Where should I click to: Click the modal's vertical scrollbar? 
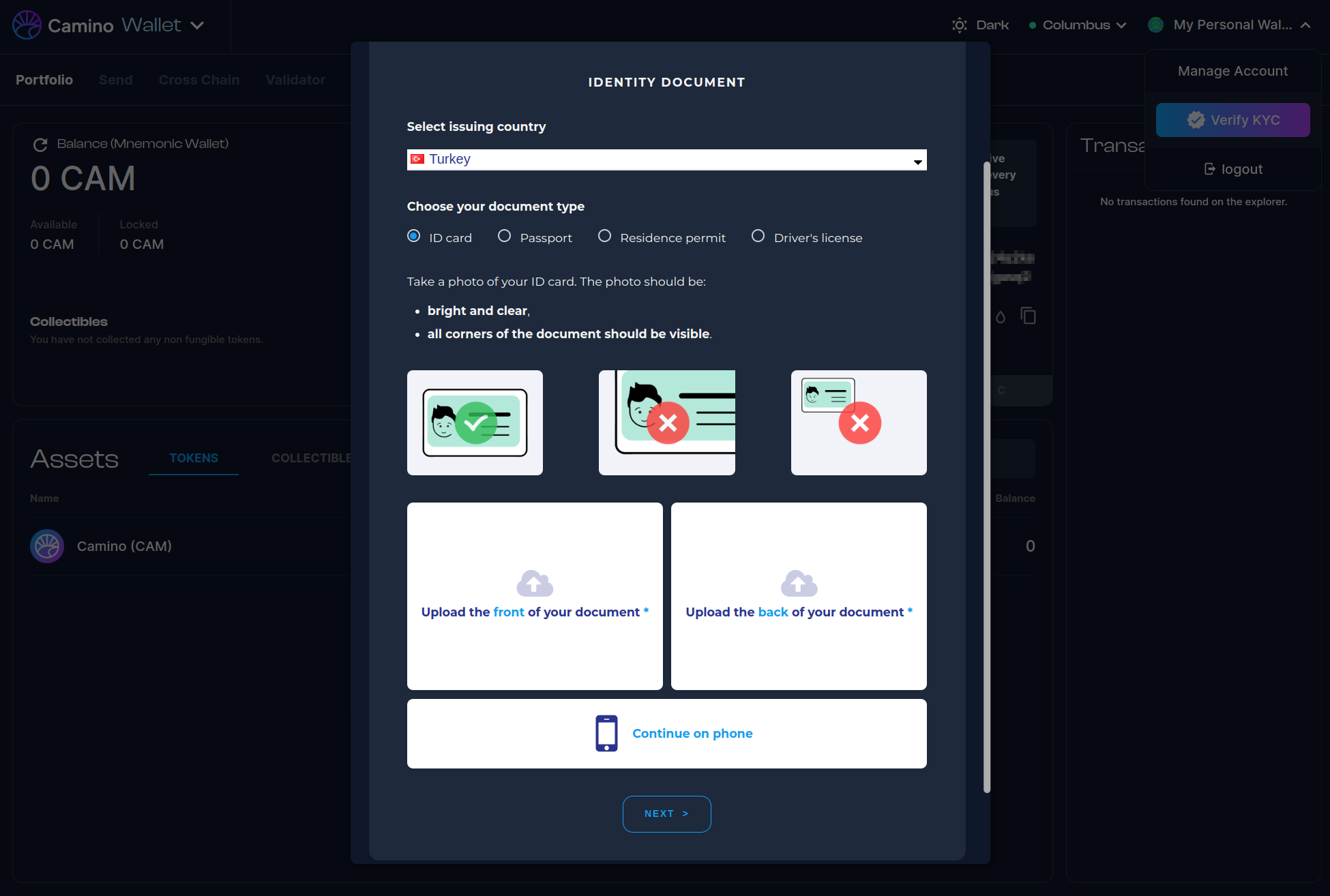pos(986,477)
